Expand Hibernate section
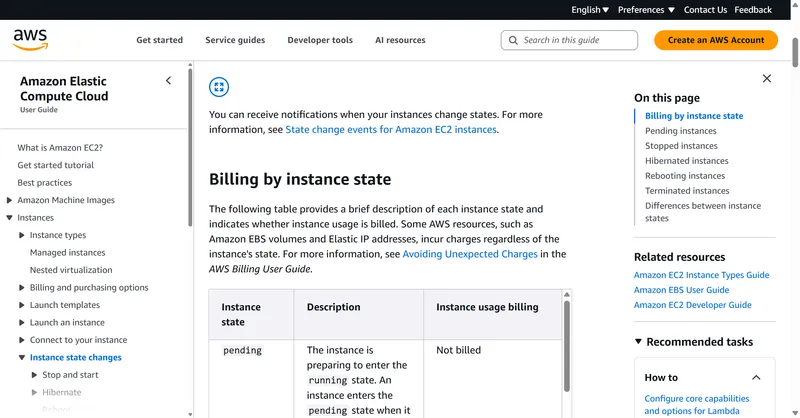Screen dimensions: 800x418 34,392
